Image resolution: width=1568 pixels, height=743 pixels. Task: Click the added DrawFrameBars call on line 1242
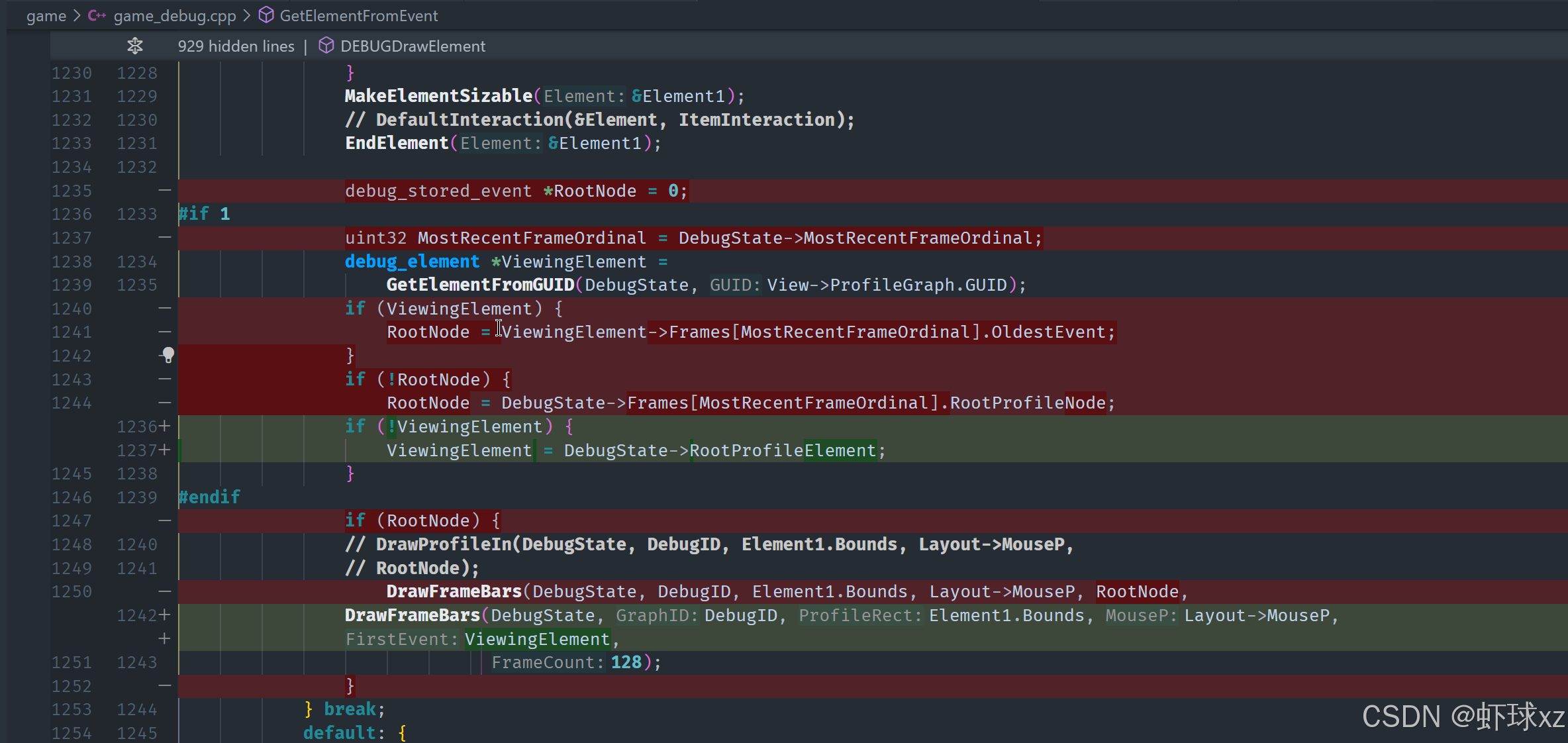tap(412, 615)
